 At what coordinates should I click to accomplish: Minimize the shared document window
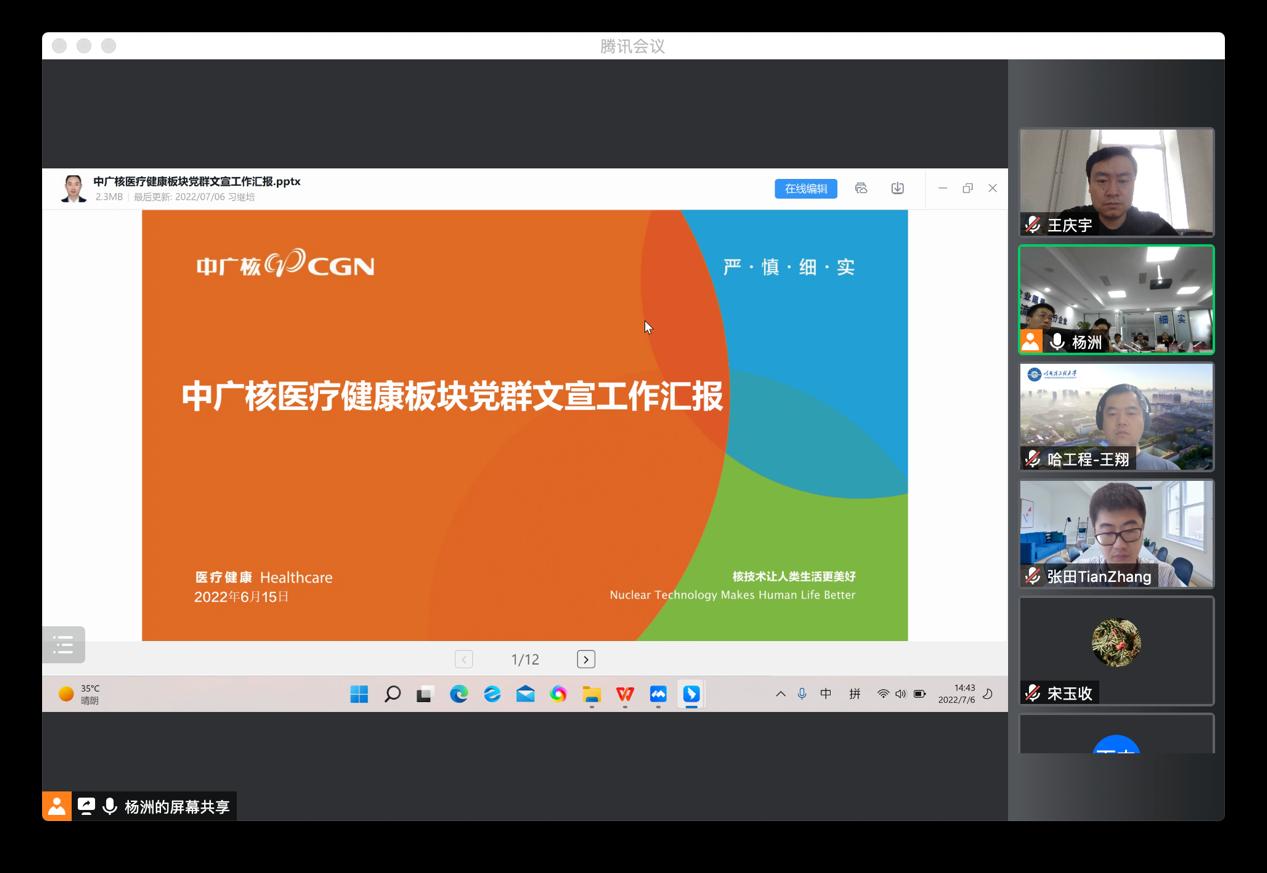click(942, 188)
